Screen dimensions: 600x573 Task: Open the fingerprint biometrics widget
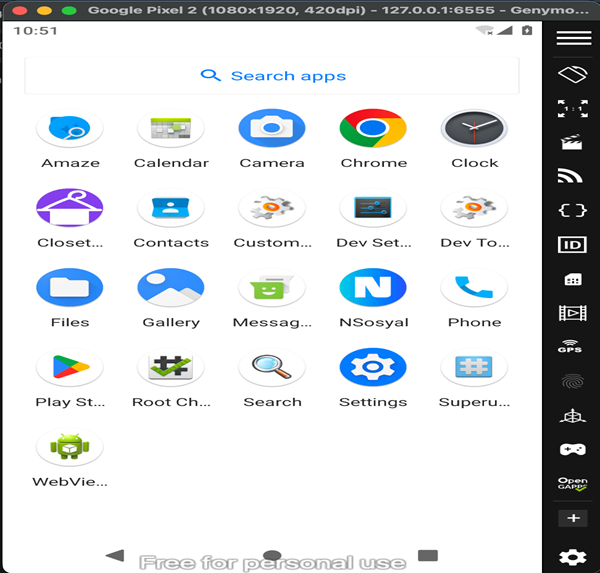[x=572, y=382]
